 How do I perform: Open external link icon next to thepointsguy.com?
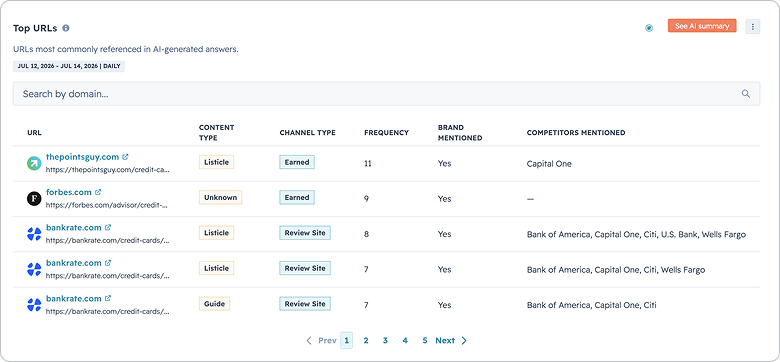tap(125, 157)
